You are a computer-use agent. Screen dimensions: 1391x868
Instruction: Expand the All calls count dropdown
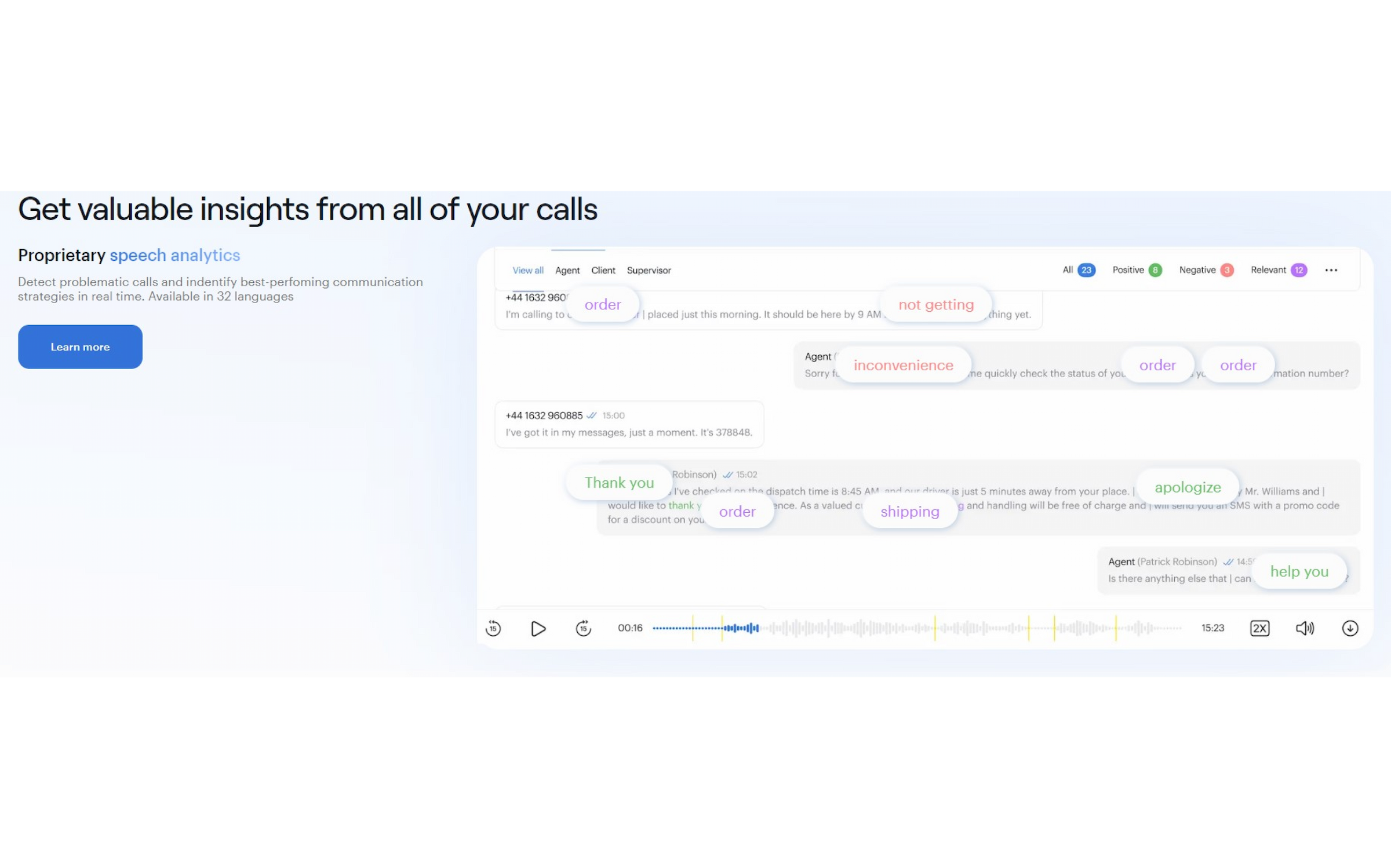[1078, 269]
